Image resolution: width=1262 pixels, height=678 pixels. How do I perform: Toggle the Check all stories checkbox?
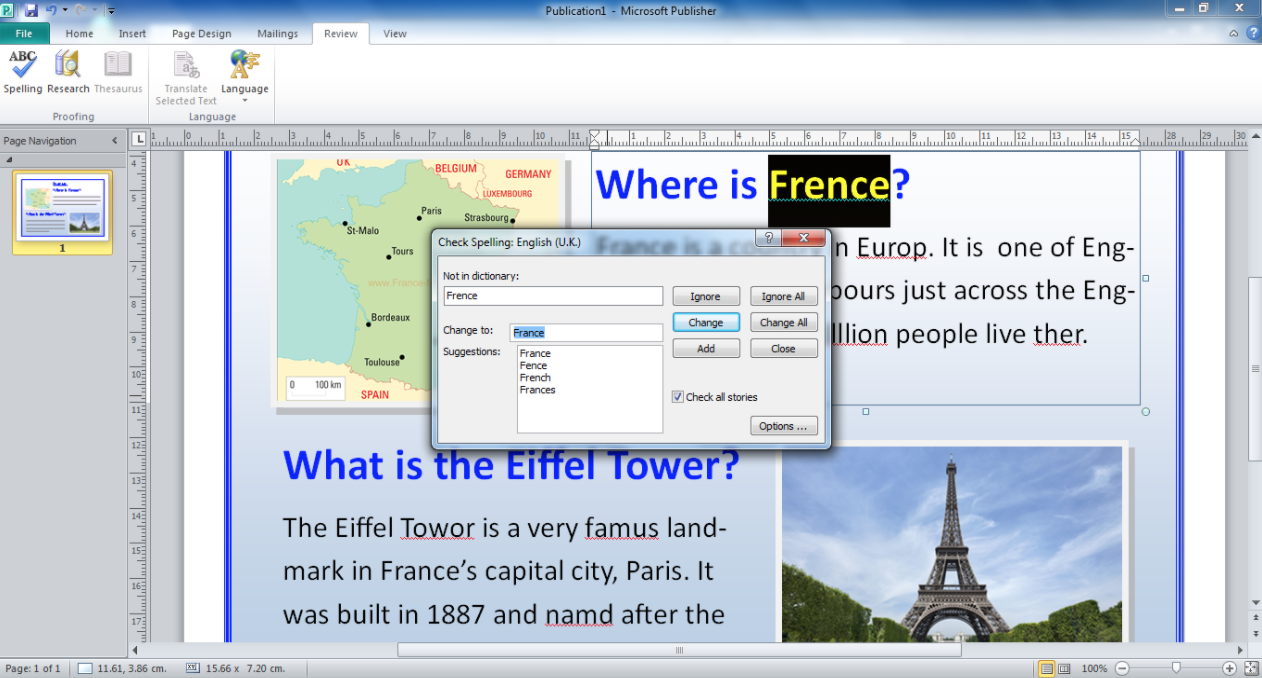pyautogui.click(x=678, y=397)
